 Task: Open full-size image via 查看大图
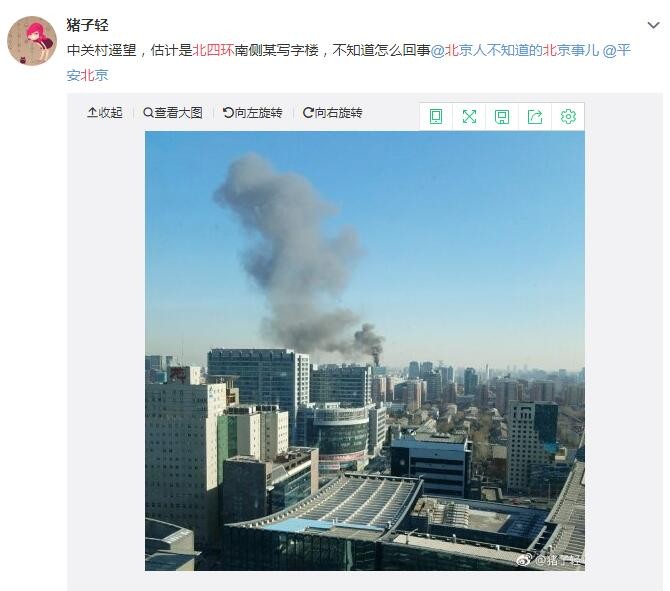(173, 113)
